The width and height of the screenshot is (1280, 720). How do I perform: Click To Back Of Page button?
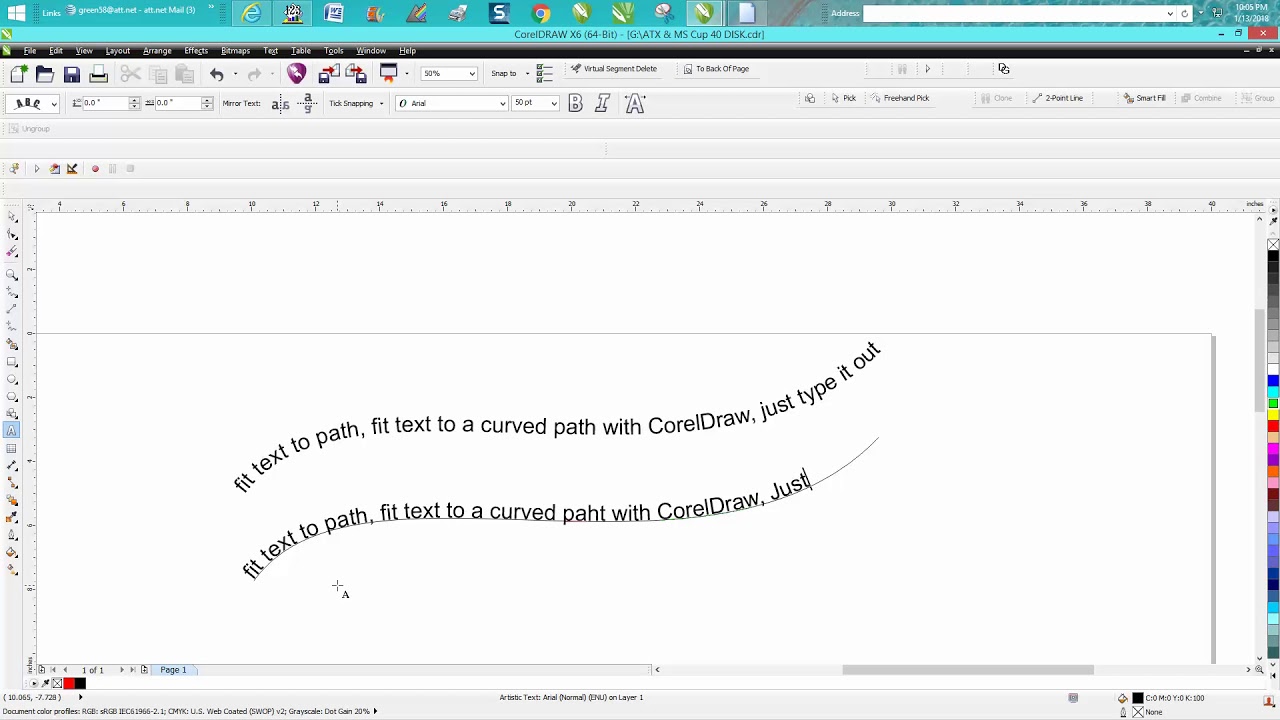click(715, 69)
